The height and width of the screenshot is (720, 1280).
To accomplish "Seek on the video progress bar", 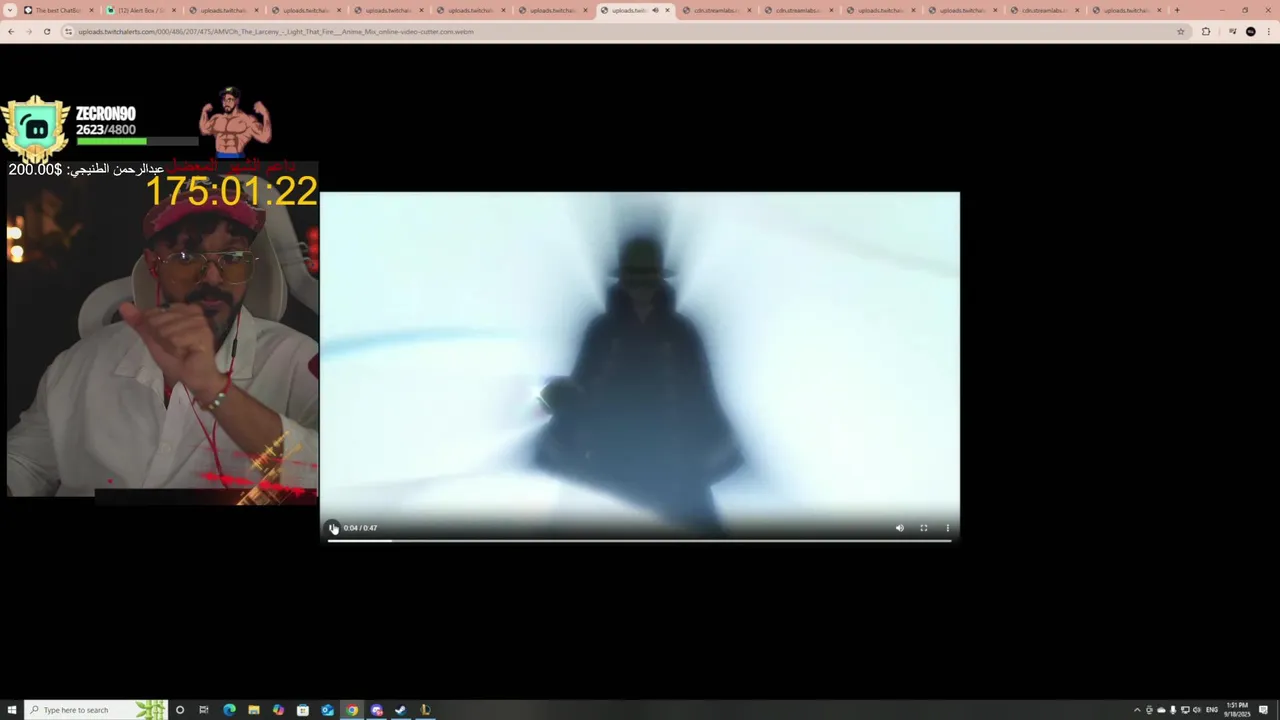I will [x=640, y=540].
